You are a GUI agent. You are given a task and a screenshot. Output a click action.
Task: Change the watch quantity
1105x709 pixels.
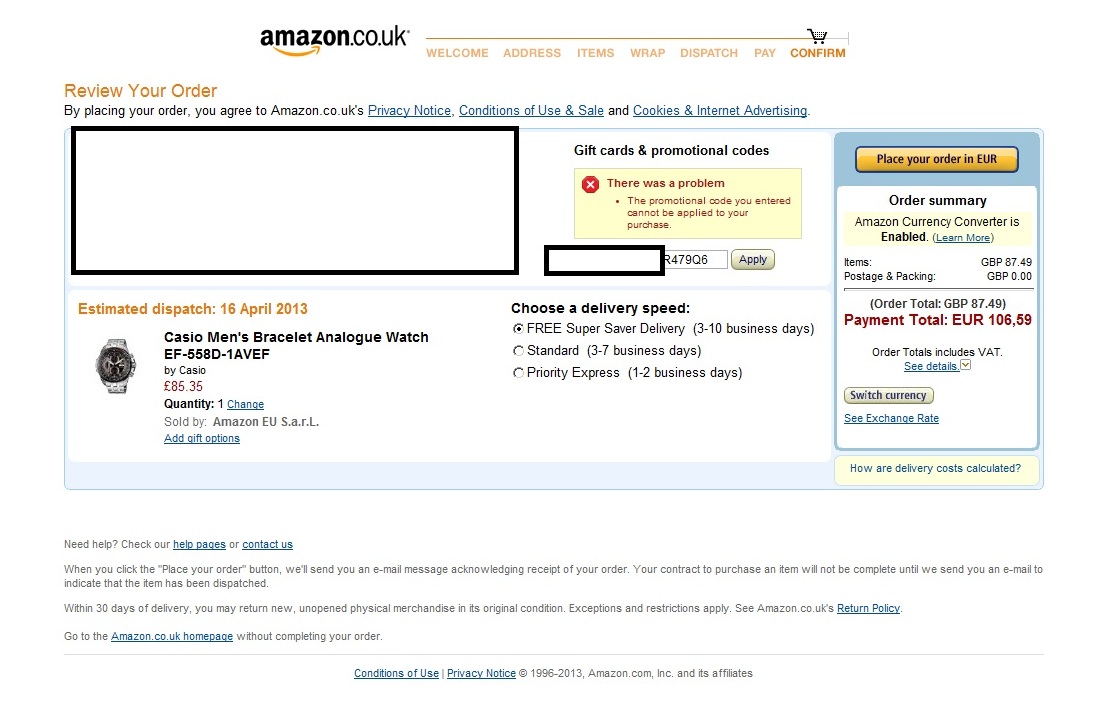(x=245, y=405)
